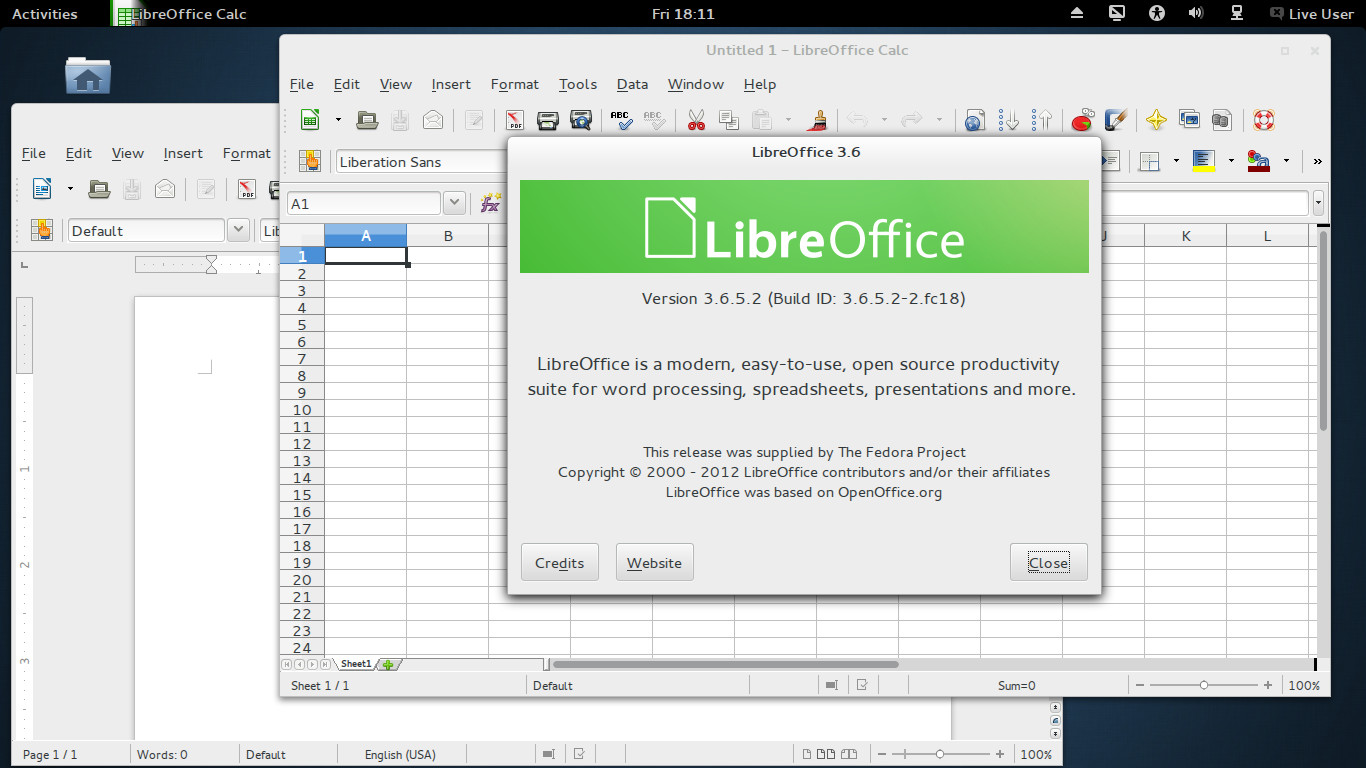Open the Edit menu in Writer
This screenshot has width=1366, height=768.
pyautogui.click(x=79, y=153)
